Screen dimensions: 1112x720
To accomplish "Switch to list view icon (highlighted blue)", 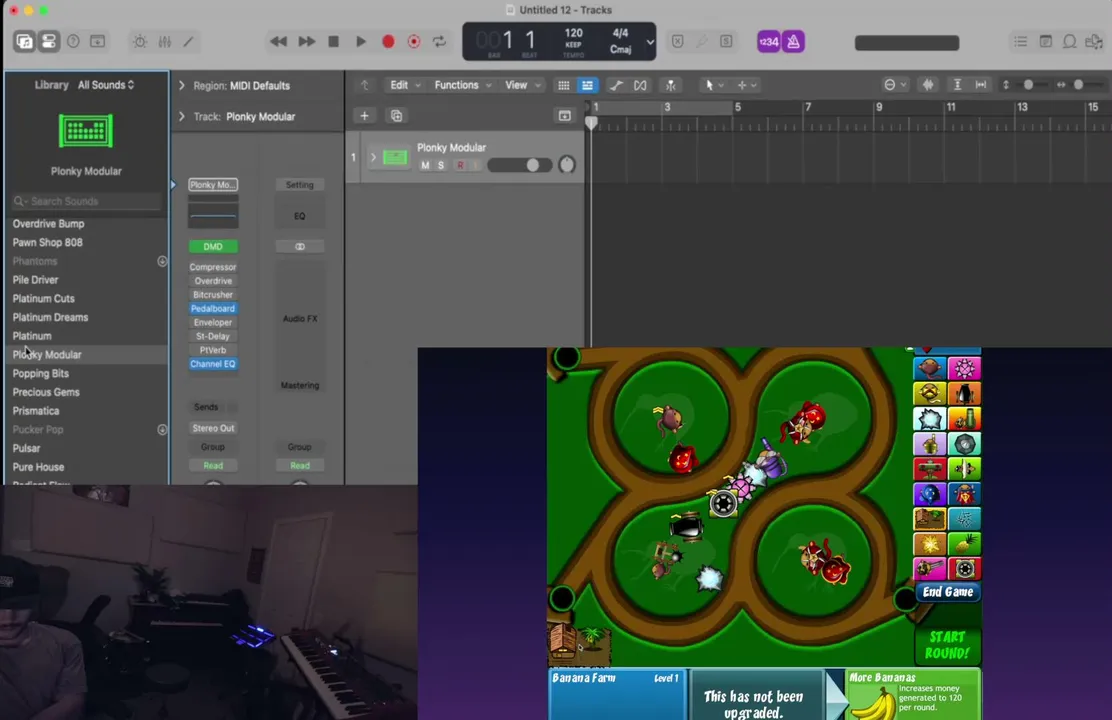I will (x=587, y=85).
